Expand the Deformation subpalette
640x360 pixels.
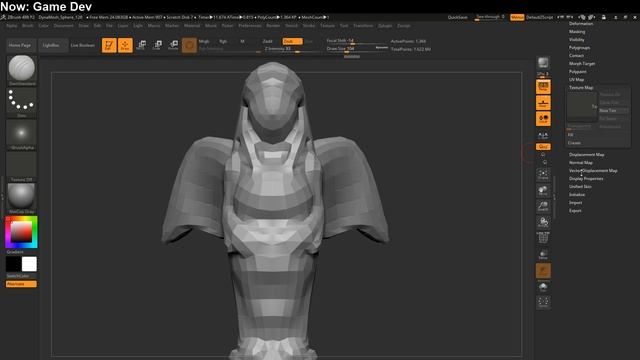click(581, 24)
